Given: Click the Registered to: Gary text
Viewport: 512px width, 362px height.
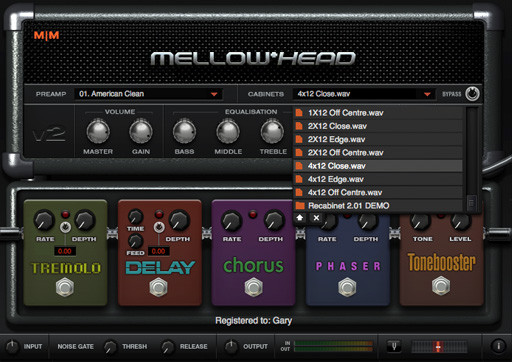Looking at the screenshot, I should click(253, 321).
